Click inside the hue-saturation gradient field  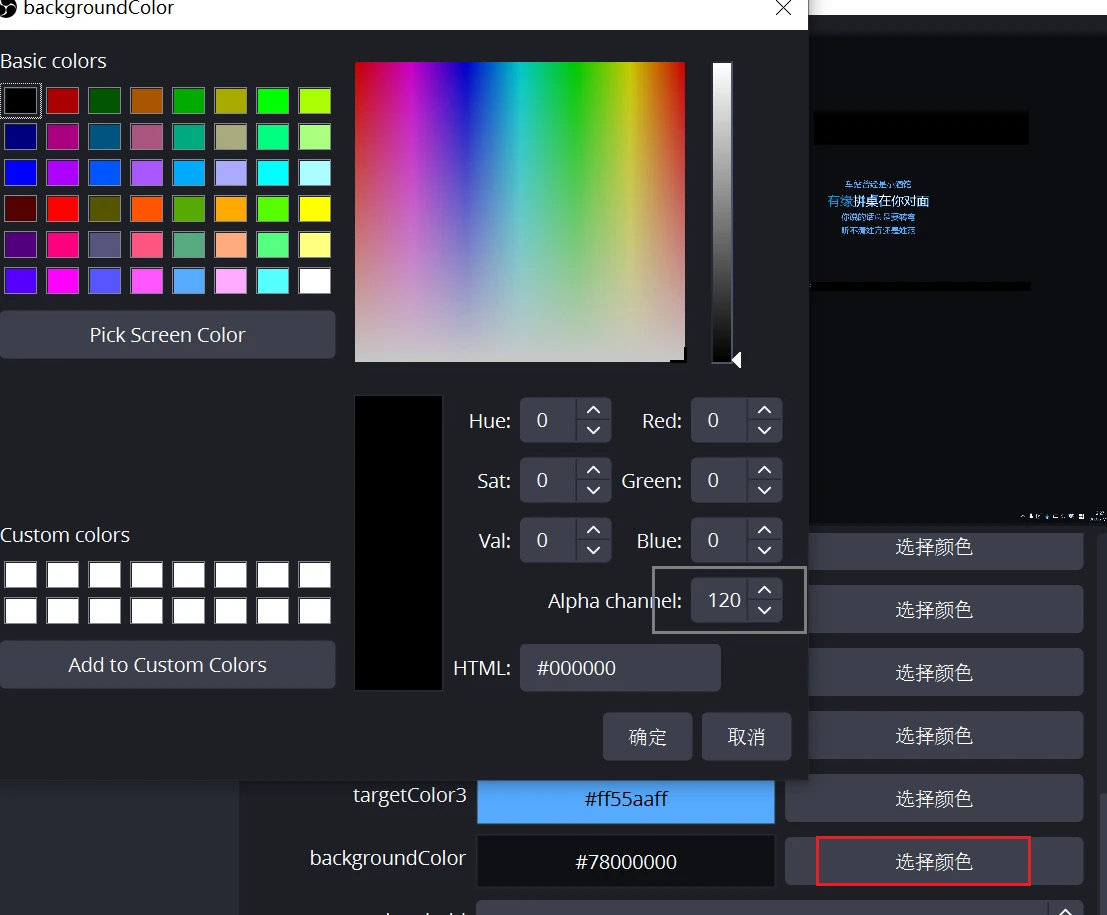(520, 212)
